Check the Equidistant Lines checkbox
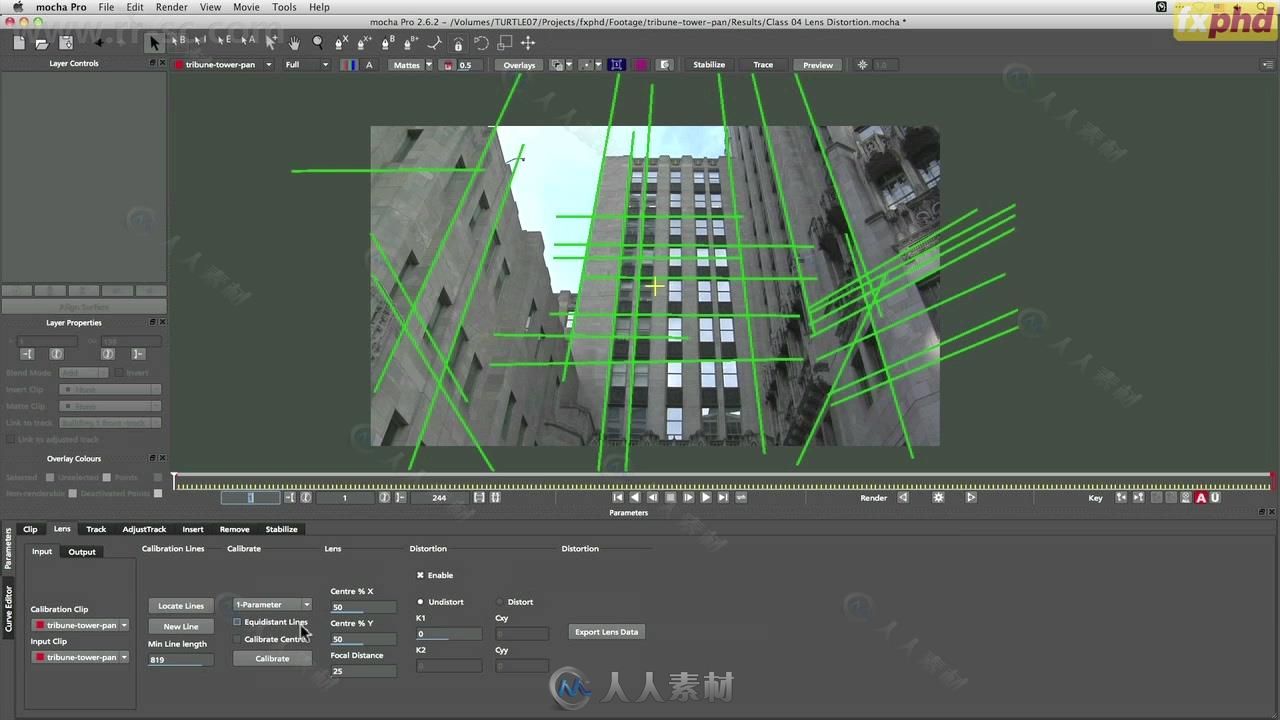This screenshot has height=720, width=1280. 237,622
